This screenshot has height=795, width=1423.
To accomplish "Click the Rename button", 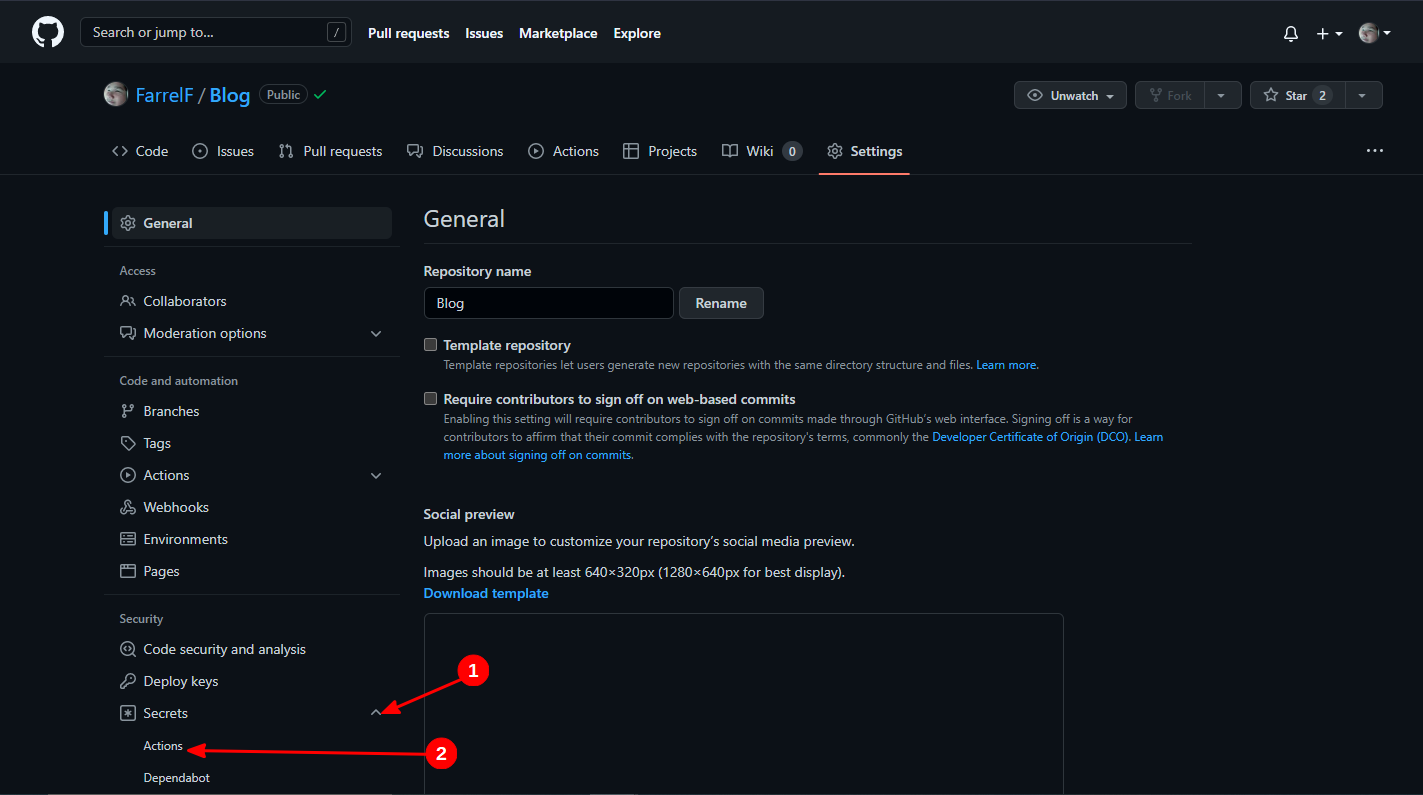I will click(721, 303).
